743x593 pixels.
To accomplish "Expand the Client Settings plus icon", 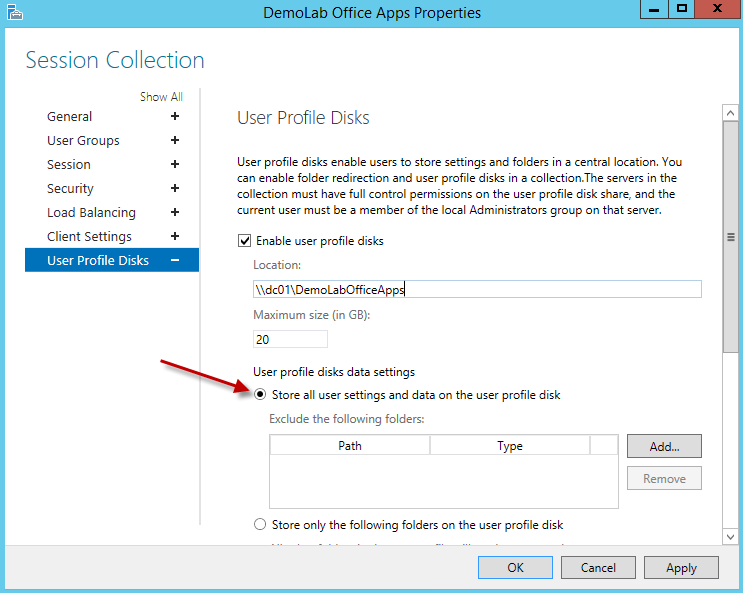I will (x=175, y=237).
